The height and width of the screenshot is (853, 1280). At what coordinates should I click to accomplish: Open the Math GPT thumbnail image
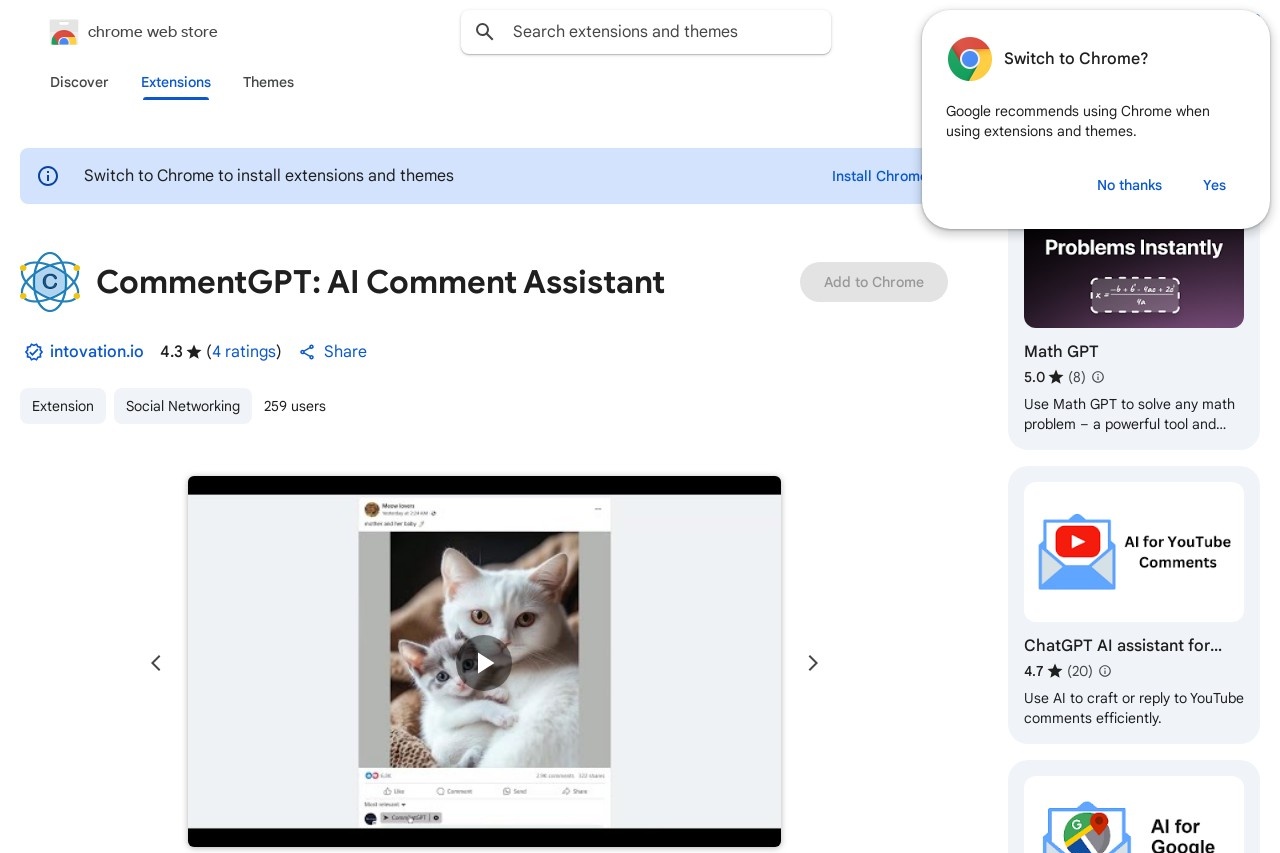(x=1134, y=278)
